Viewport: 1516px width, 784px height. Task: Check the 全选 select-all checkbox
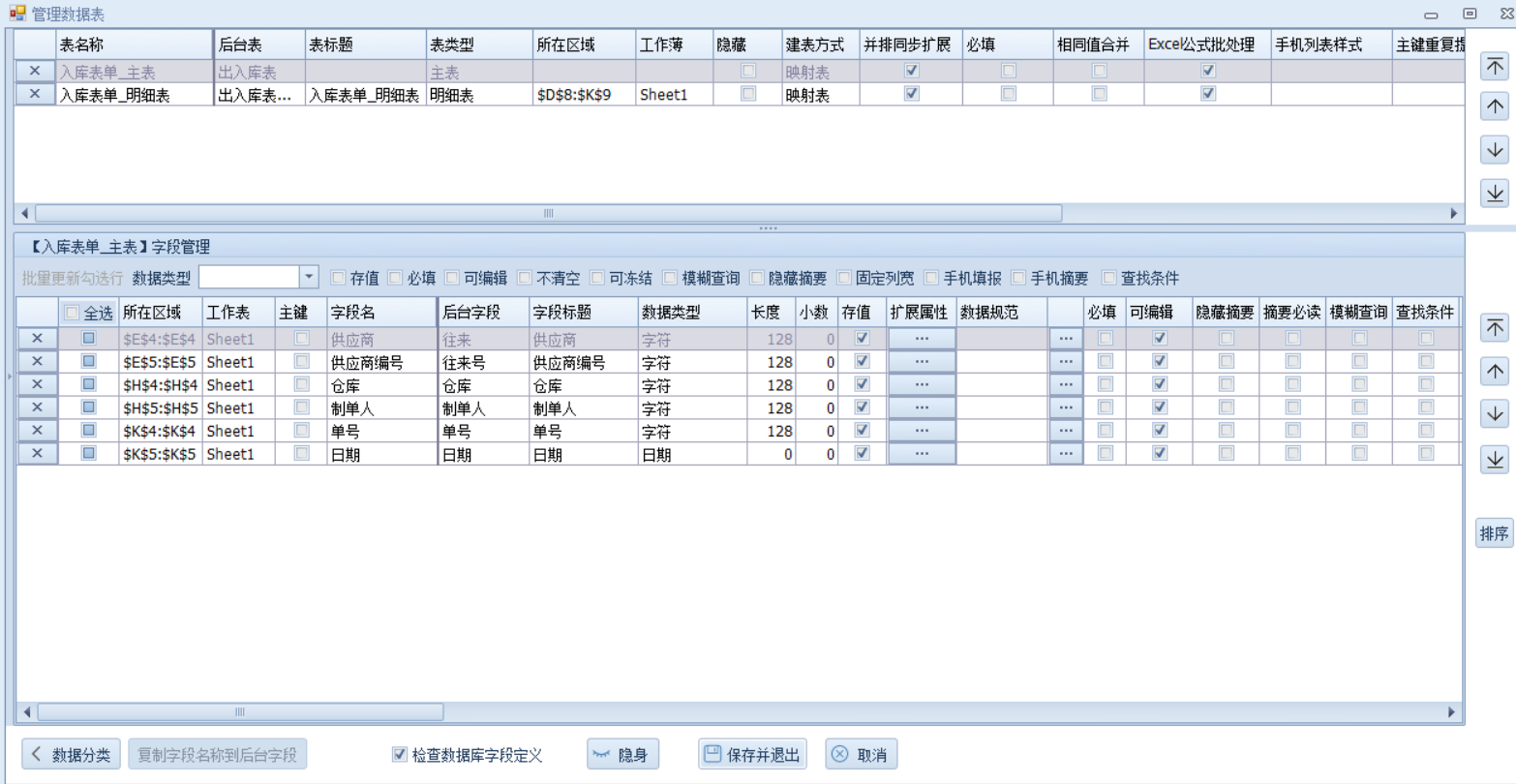[72, 313]
